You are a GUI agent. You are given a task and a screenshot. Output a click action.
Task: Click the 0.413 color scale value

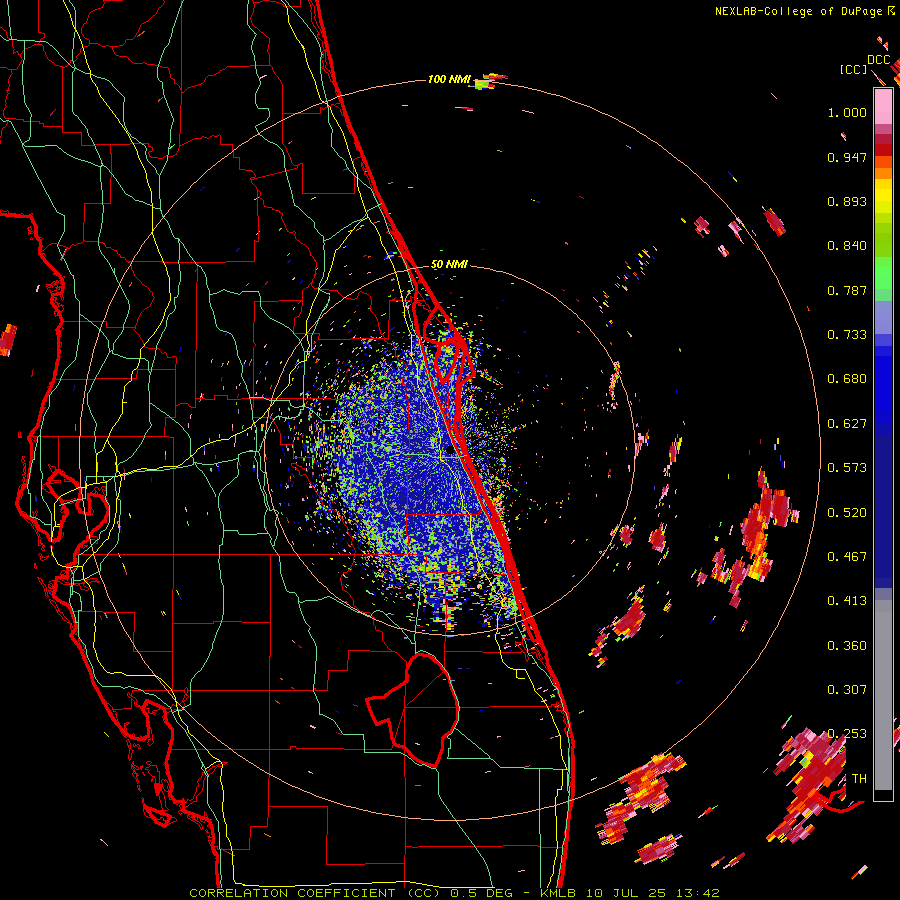coord(847,601)
